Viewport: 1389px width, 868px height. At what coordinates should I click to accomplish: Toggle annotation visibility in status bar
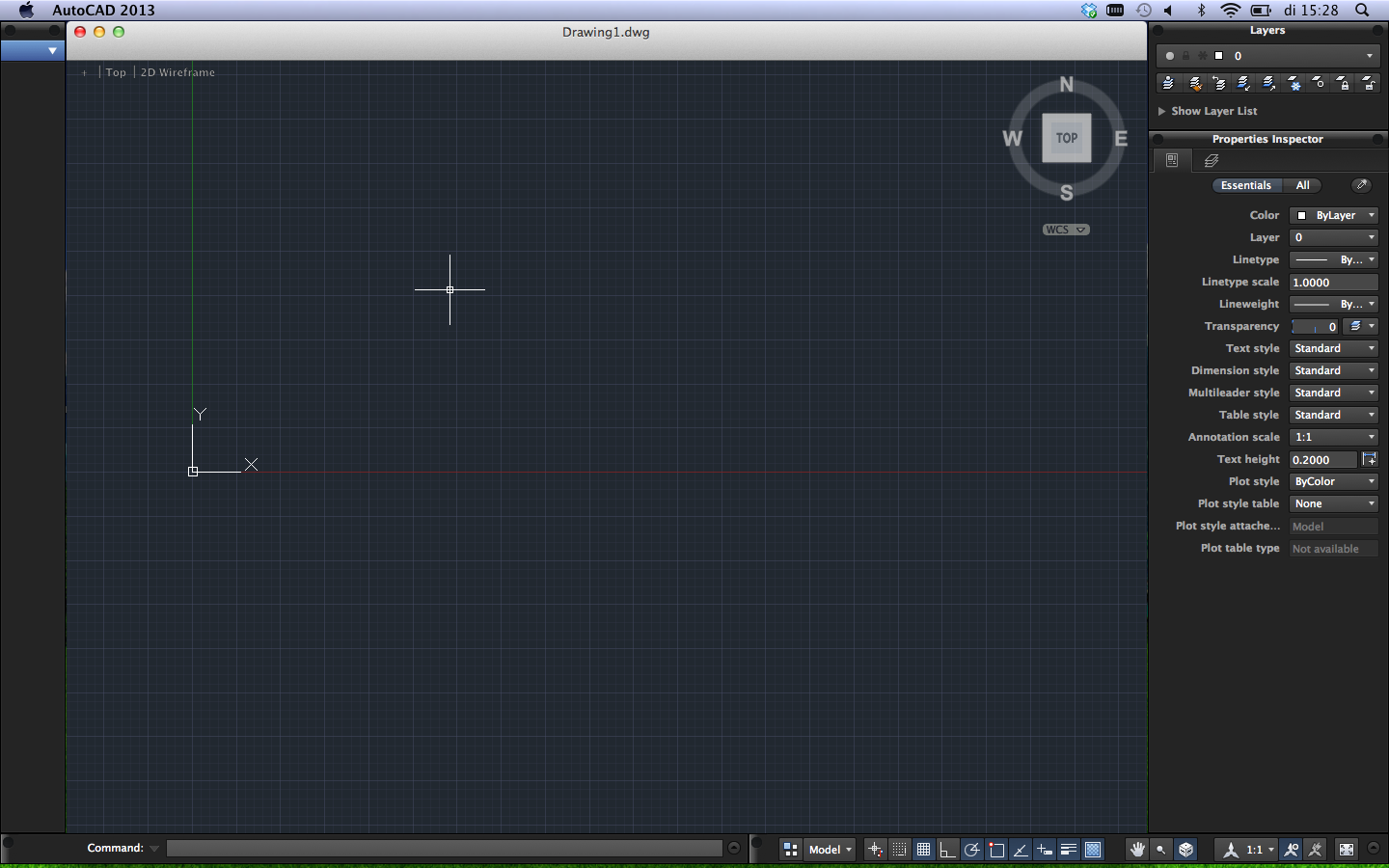[x=1292, y=850]
